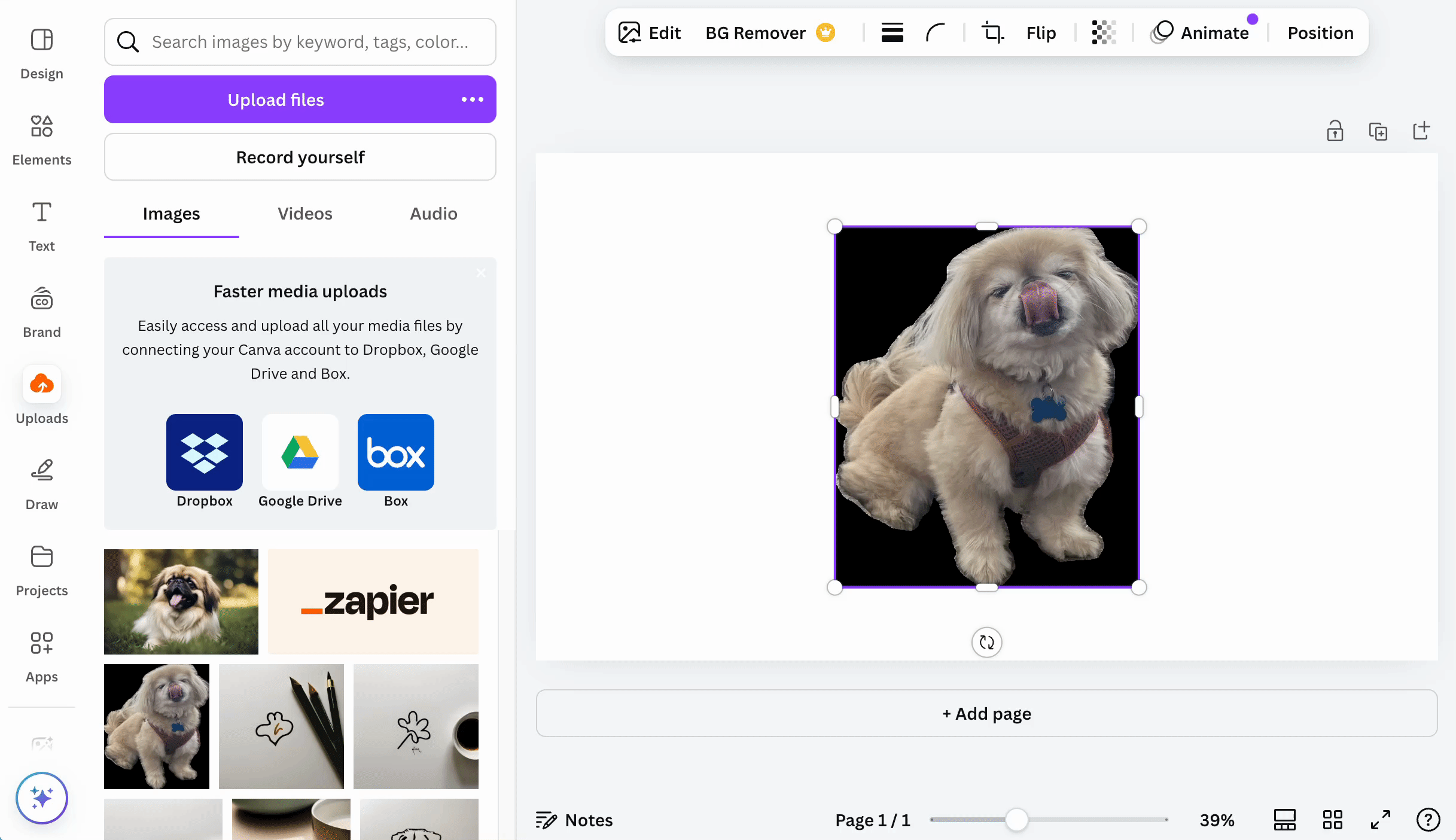Select the pencils and sketch thumbnail
The width and height of the screenshot is (1456, 840).
[281, 726]
